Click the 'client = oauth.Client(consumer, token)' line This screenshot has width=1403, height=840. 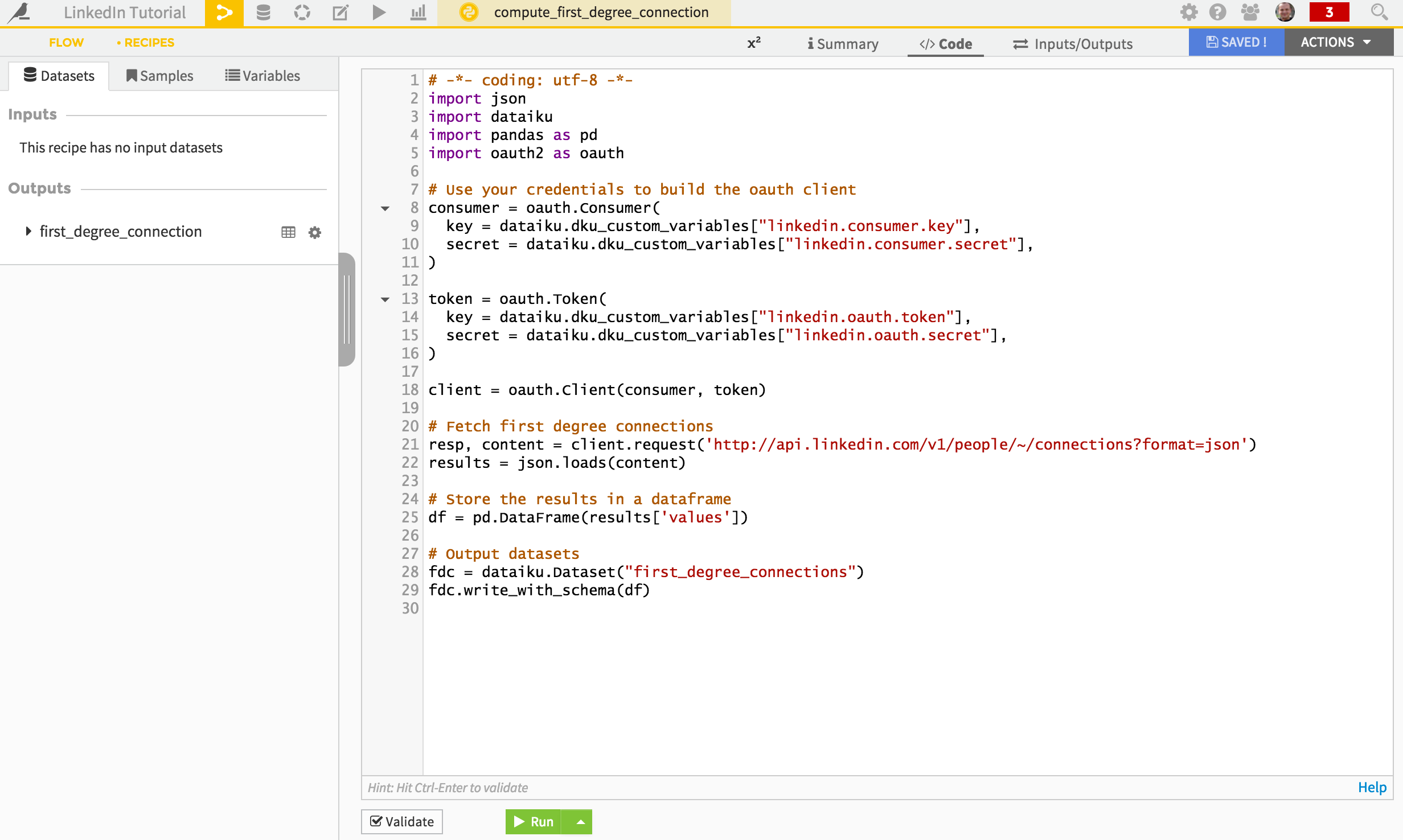[x=597, y=390]
